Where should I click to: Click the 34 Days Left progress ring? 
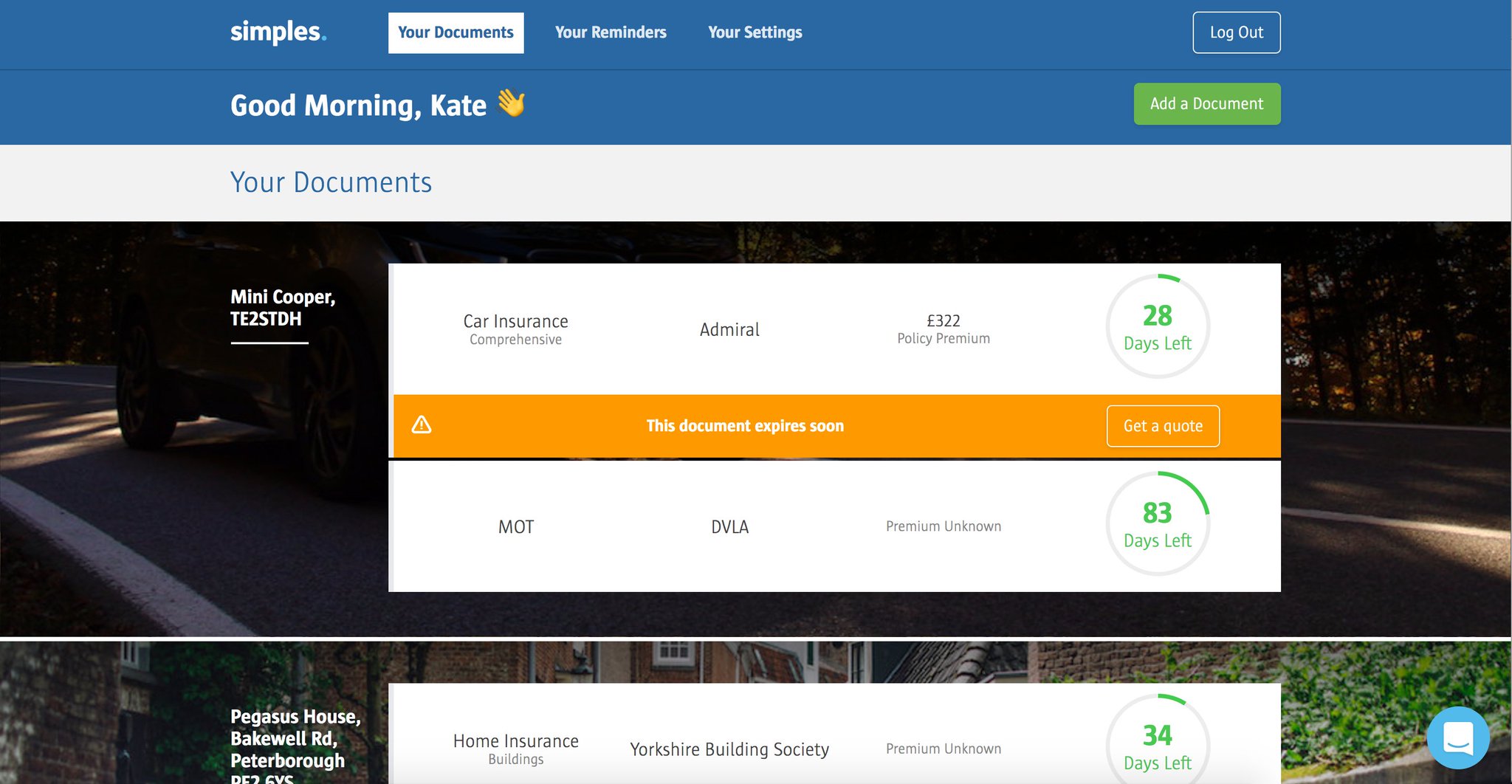[1158, 740]
